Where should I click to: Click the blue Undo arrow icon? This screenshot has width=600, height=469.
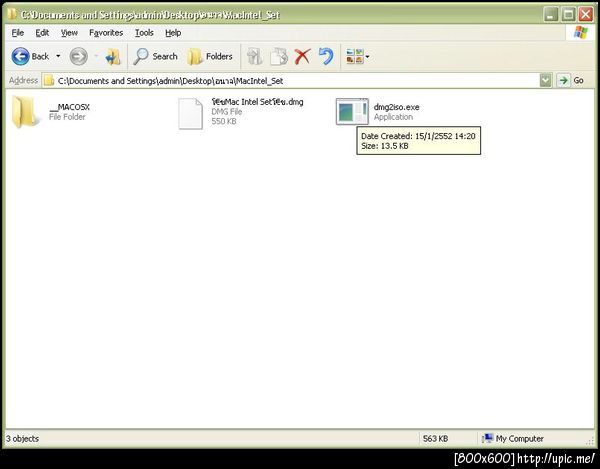point(326,56)
